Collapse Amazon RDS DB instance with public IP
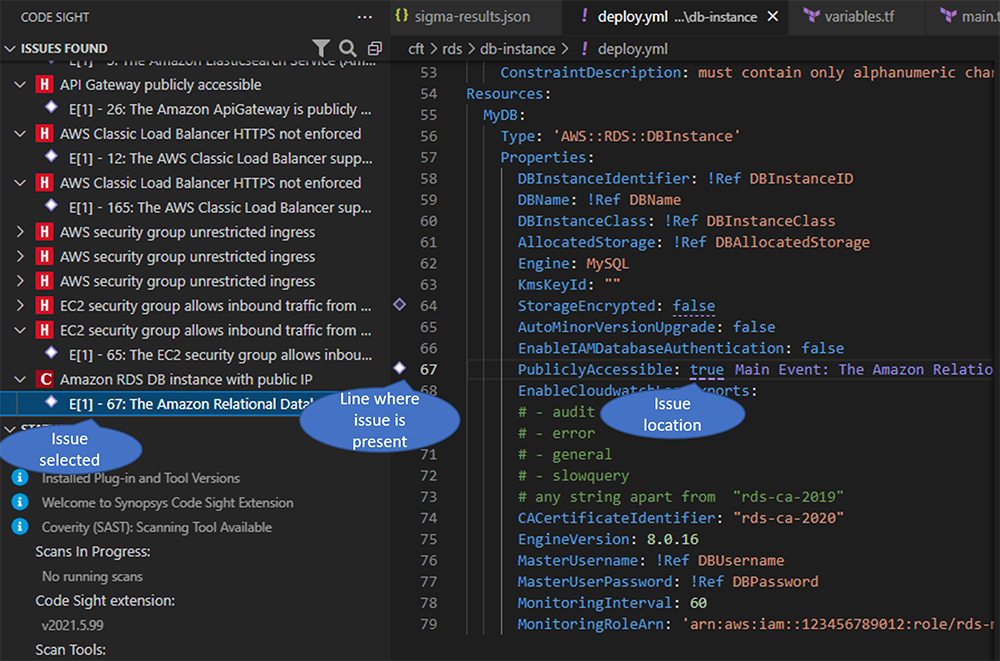This screenshot has height=661, width=1000. 21,379
